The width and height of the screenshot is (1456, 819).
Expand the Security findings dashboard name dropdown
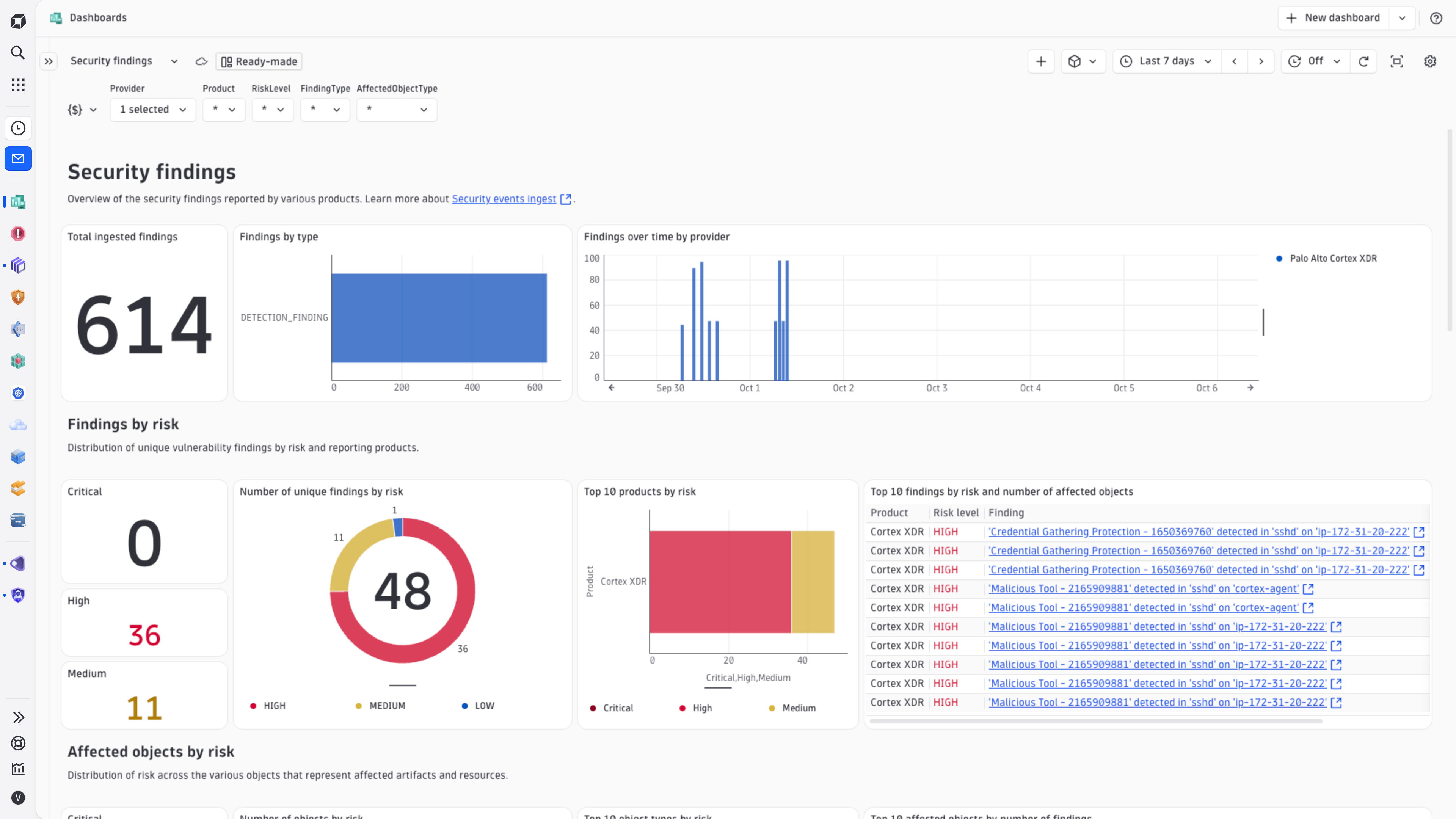pyautogui.click(x=174, y=61)
